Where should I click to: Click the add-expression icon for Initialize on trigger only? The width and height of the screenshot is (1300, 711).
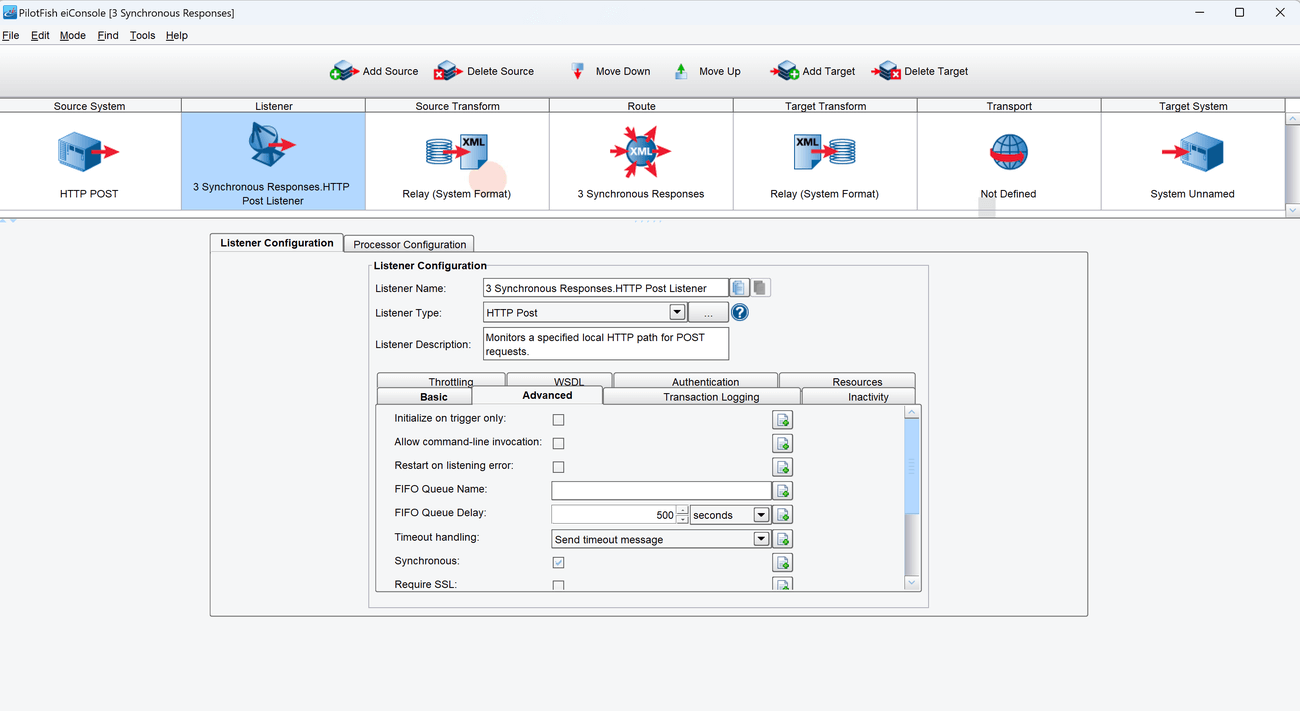783,420
